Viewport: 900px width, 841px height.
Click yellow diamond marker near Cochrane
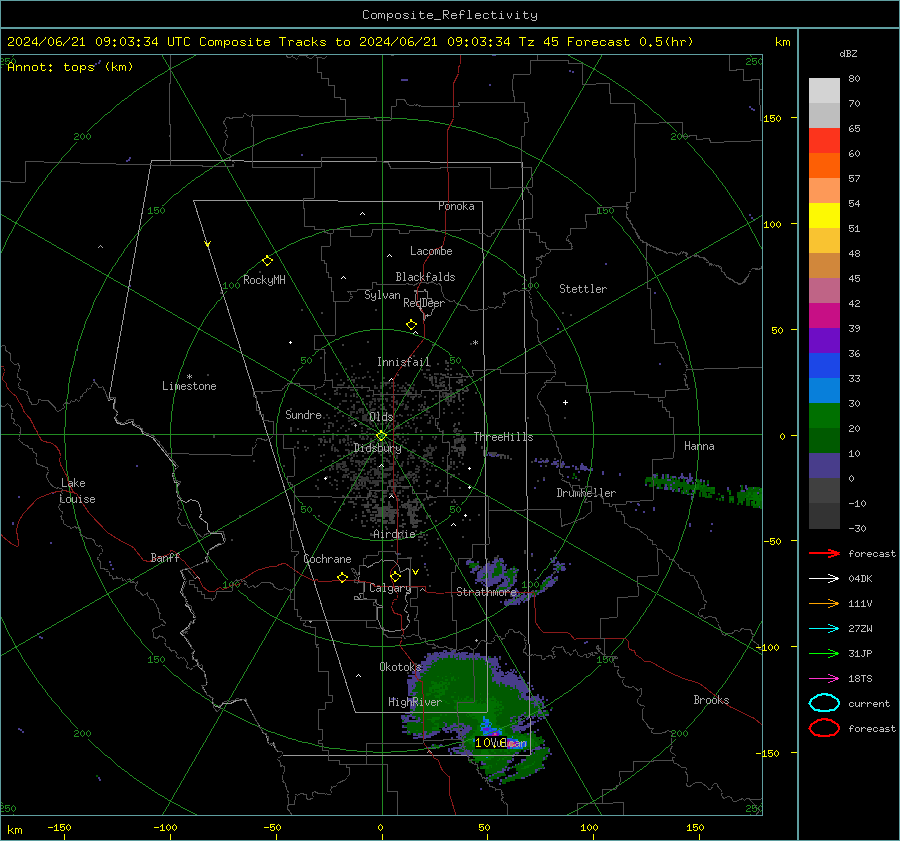pyautogui.click(x=342, y=578)
